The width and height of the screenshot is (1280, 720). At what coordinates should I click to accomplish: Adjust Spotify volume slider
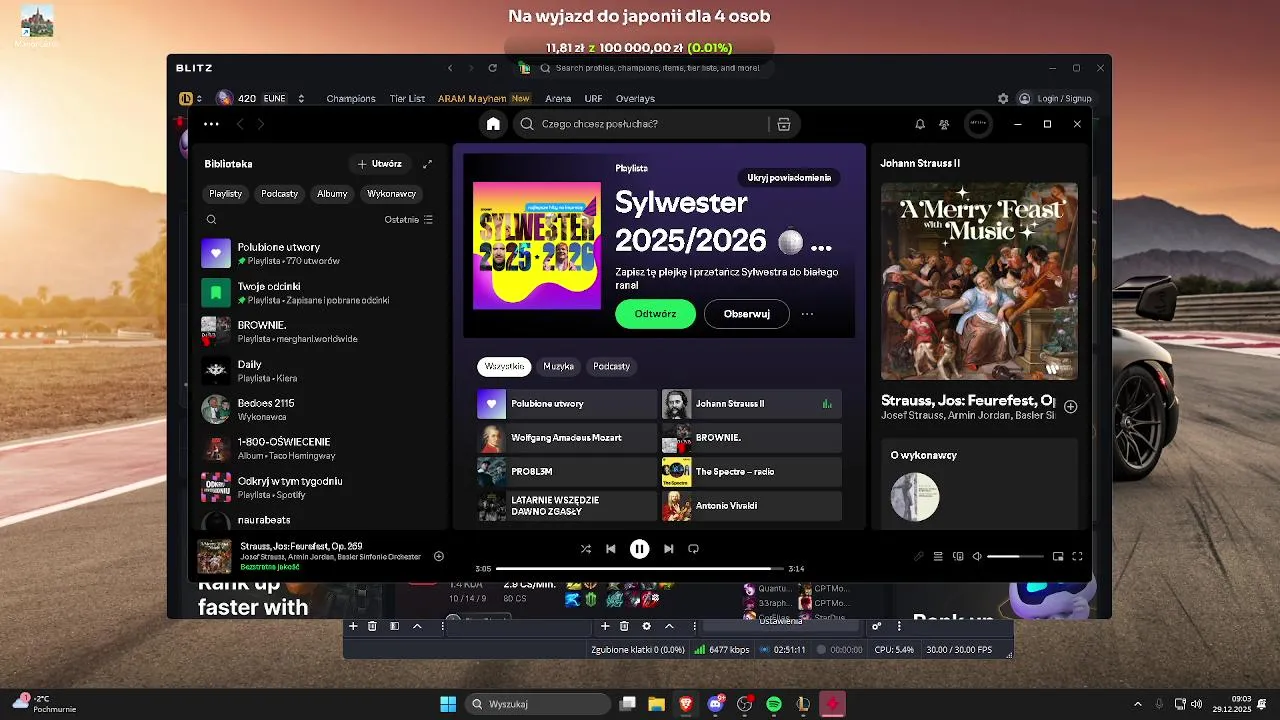(x=1015, y=556)
